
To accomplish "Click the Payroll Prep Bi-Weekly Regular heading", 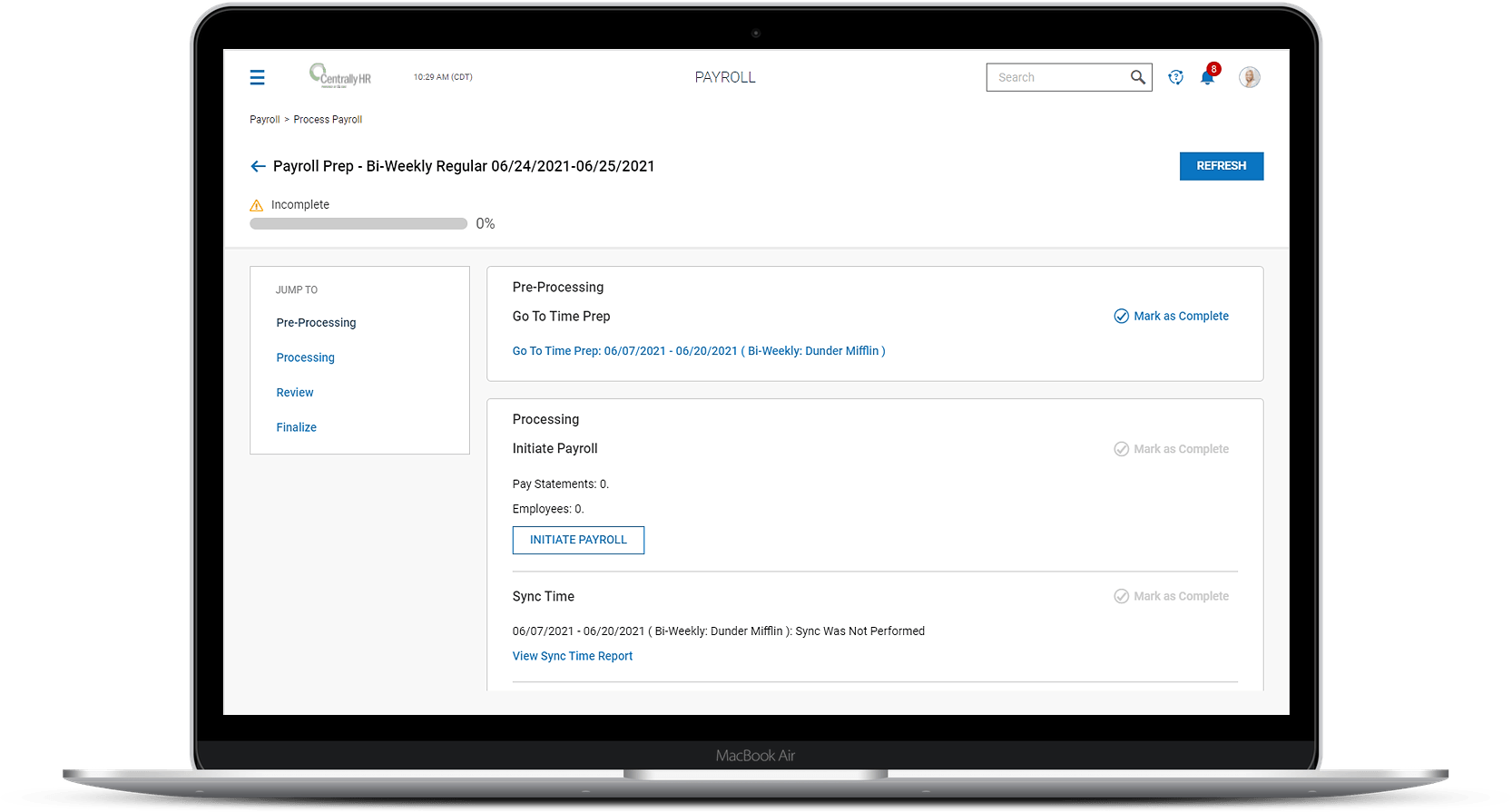I will coord(464,166).
